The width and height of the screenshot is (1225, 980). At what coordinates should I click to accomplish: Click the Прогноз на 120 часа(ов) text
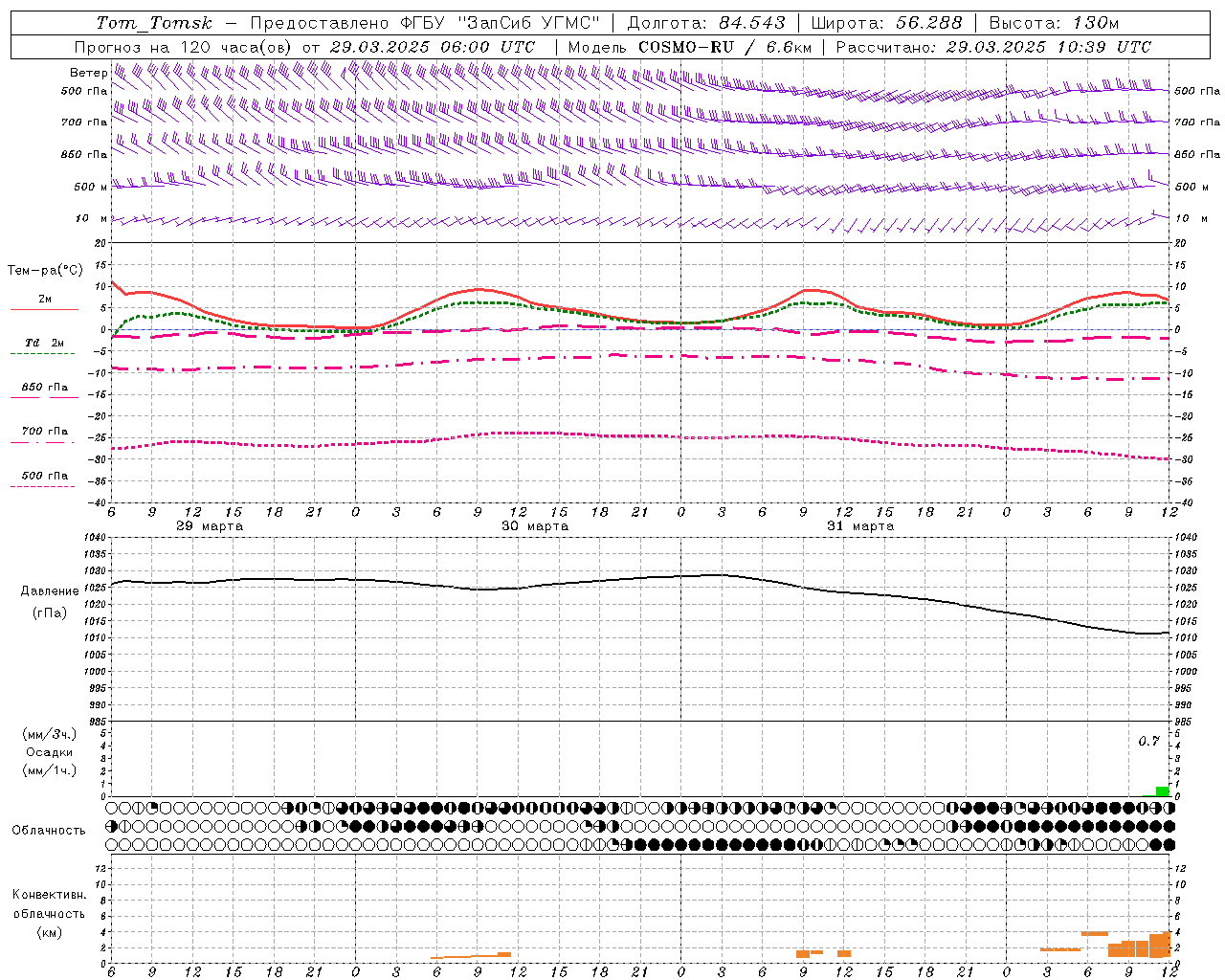(x=184, y=47)
